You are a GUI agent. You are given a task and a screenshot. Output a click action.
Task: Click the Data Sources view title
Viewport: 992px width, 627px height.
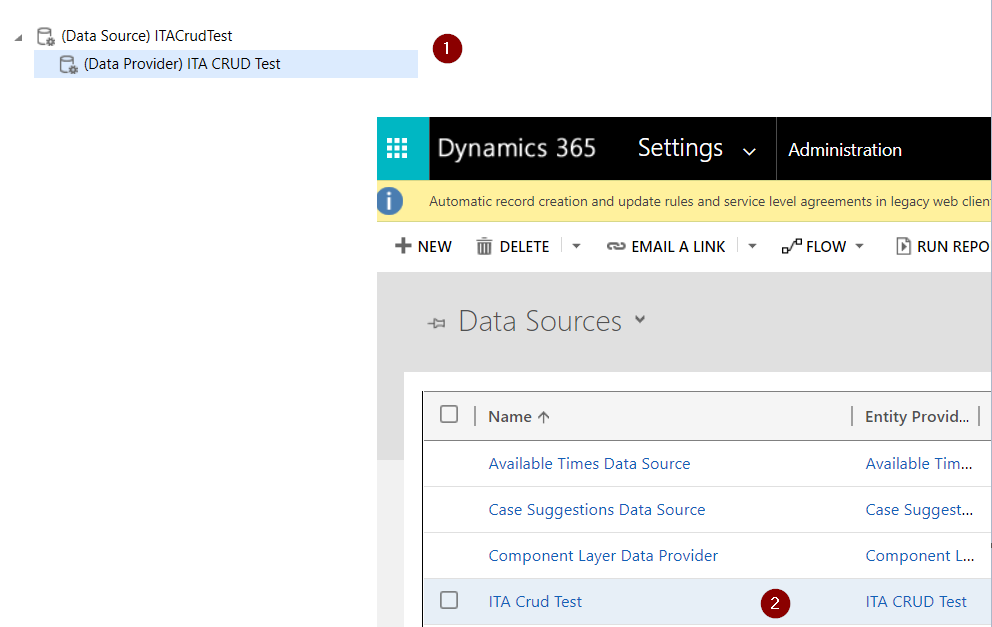click(x=540, y=321)
